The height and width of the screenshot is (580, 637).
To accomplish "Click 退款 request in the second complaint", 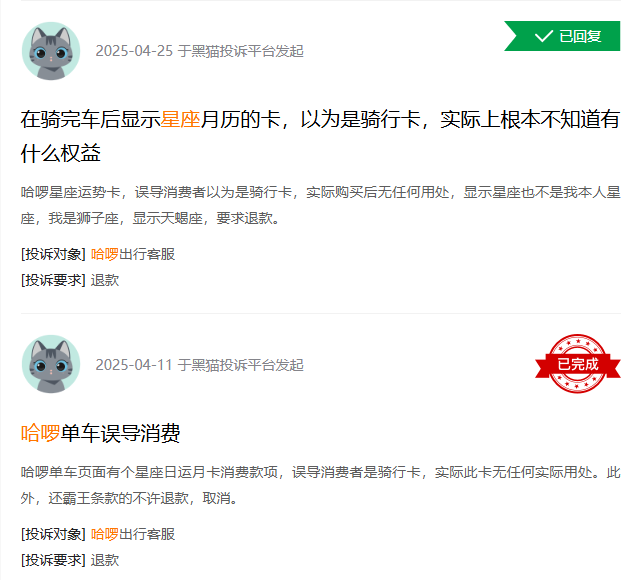I will click(105, 561).
